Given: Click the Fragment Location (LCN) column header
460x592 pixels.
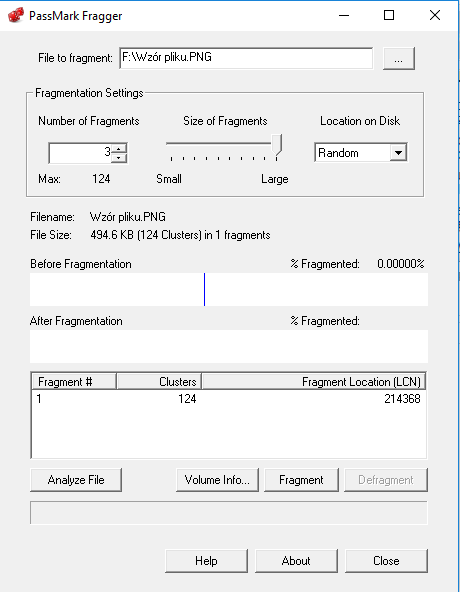Looking at the screenshot, I should [x=314, y=381].
